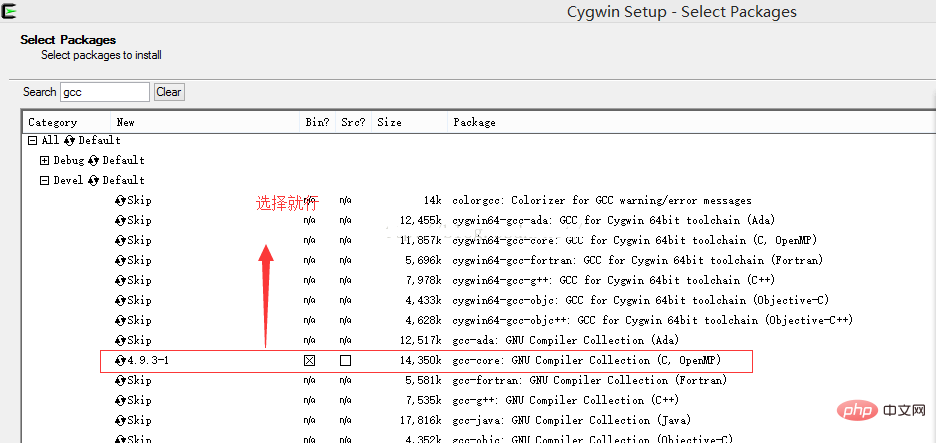Select the cygwin64-gcc-core package description
This screenshot has width=936, height=443.
635,241
